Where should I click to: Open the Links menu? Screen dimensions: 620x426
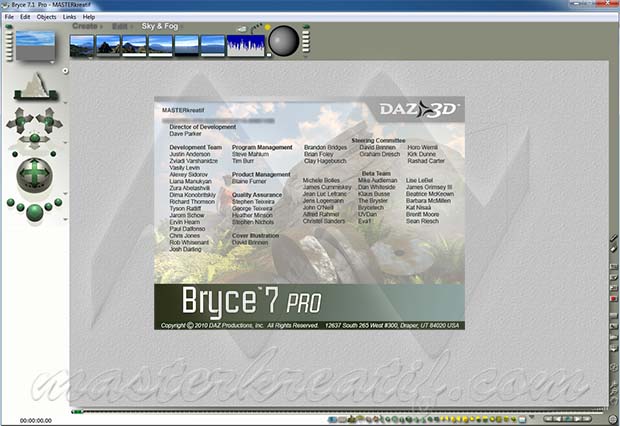pyautogui.click(x=69, y=17)
